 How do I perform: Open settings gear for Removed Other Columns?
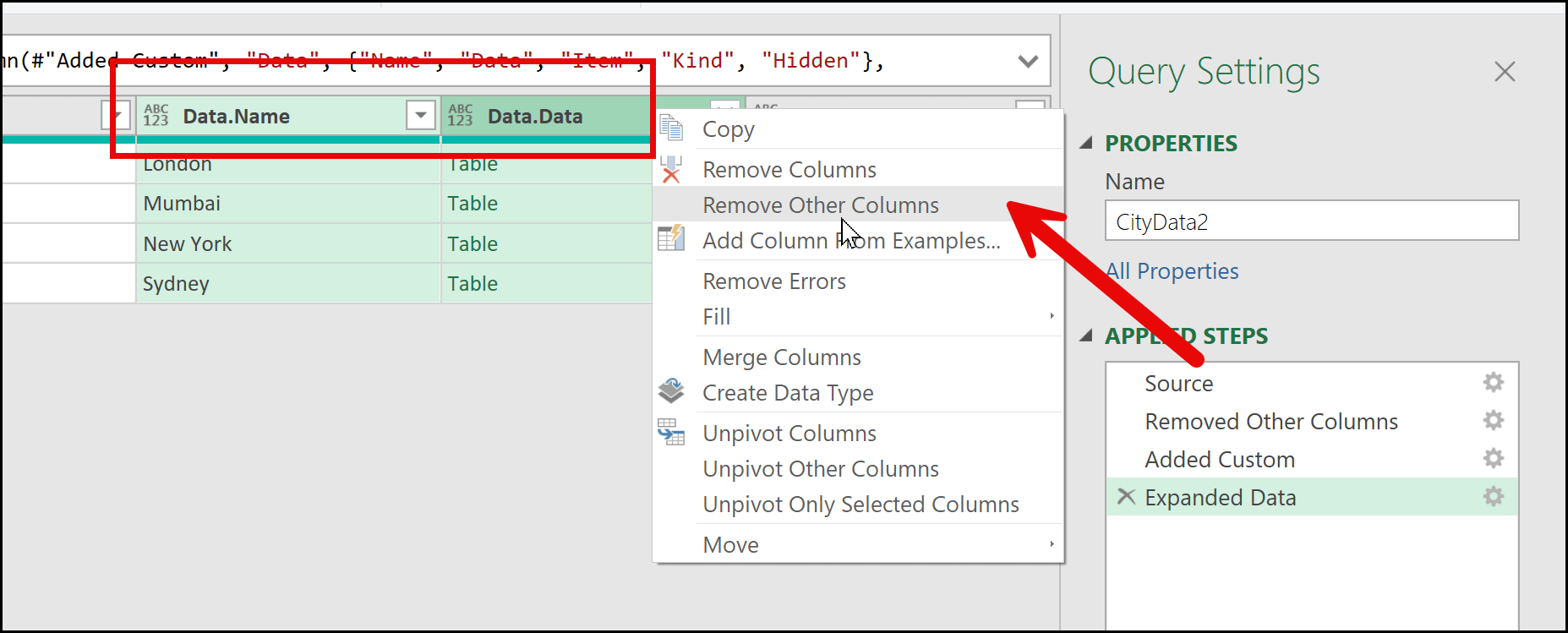[x=1493, y=421]
